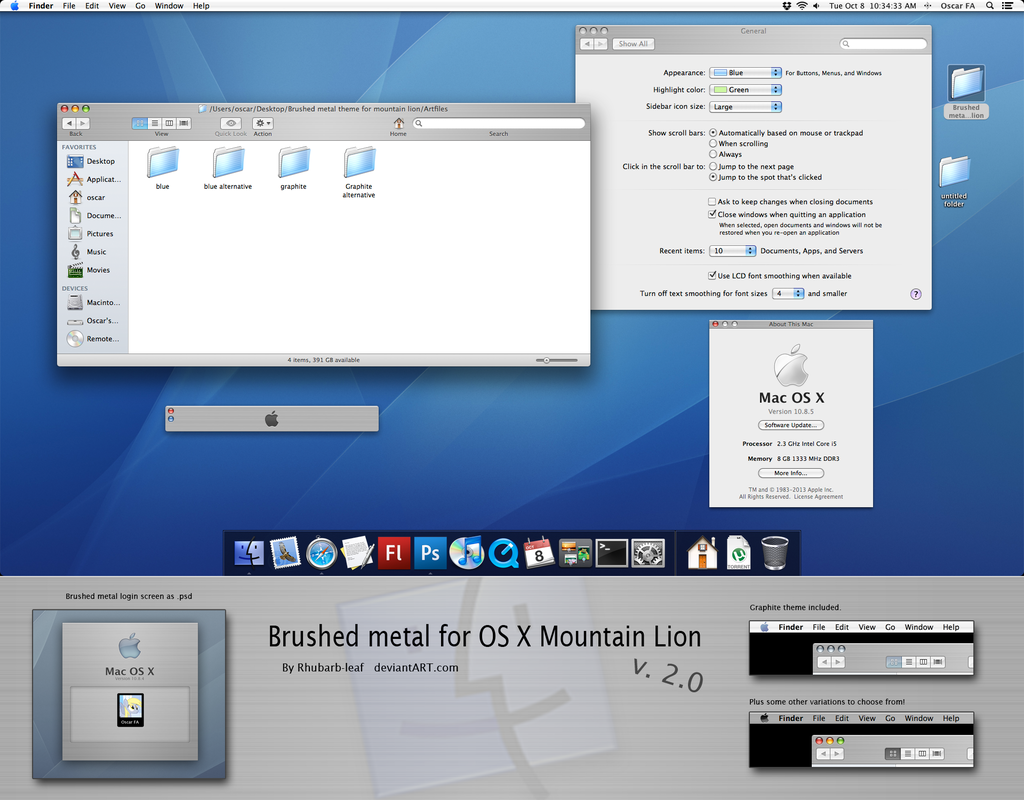Screen dimensions: 1024x800
Task: Open the Help menu in top menu bar
Action: 201,6
